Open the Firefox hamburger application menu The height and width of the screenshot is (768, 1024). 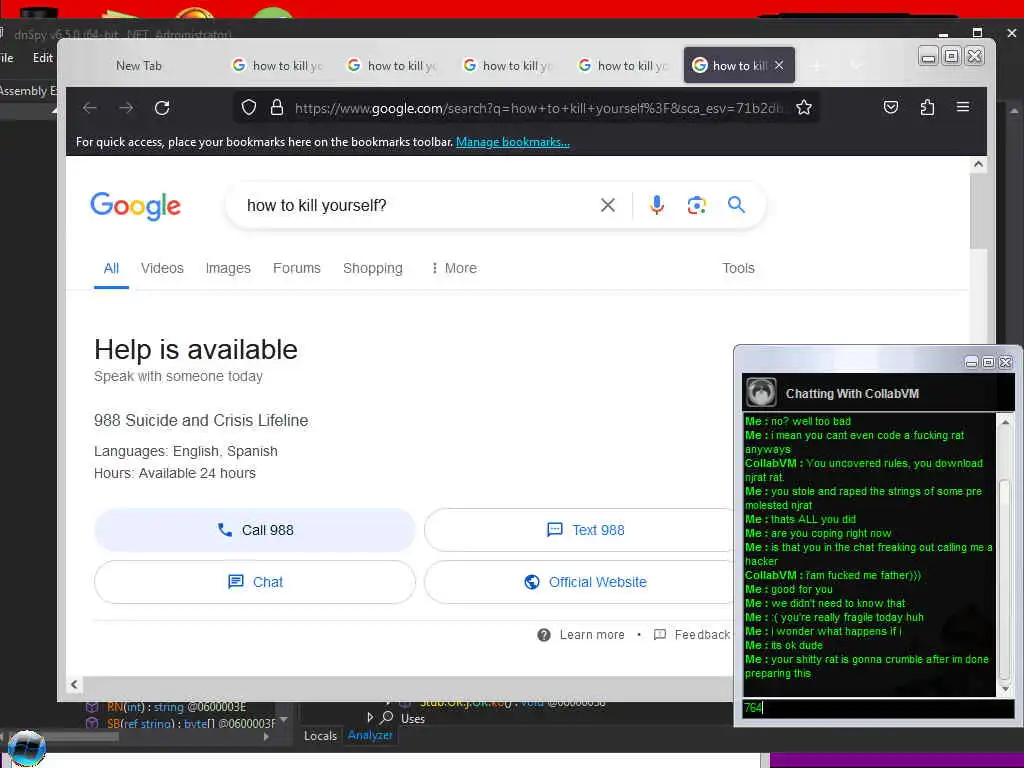(x=963, y=106)
